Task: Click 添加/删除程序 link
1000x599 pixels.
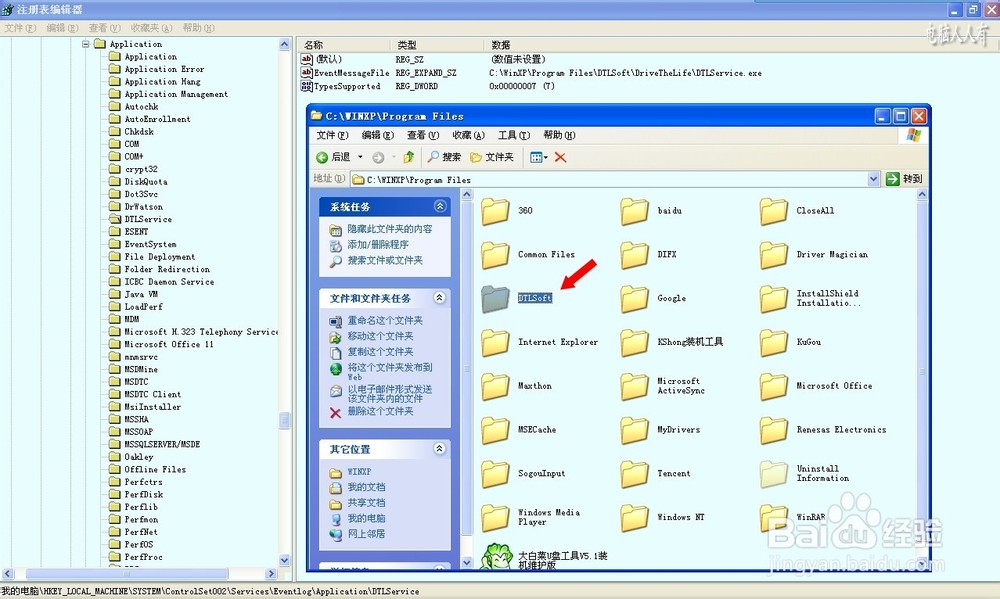Action: pyautogui.click(x=378, y=244)
